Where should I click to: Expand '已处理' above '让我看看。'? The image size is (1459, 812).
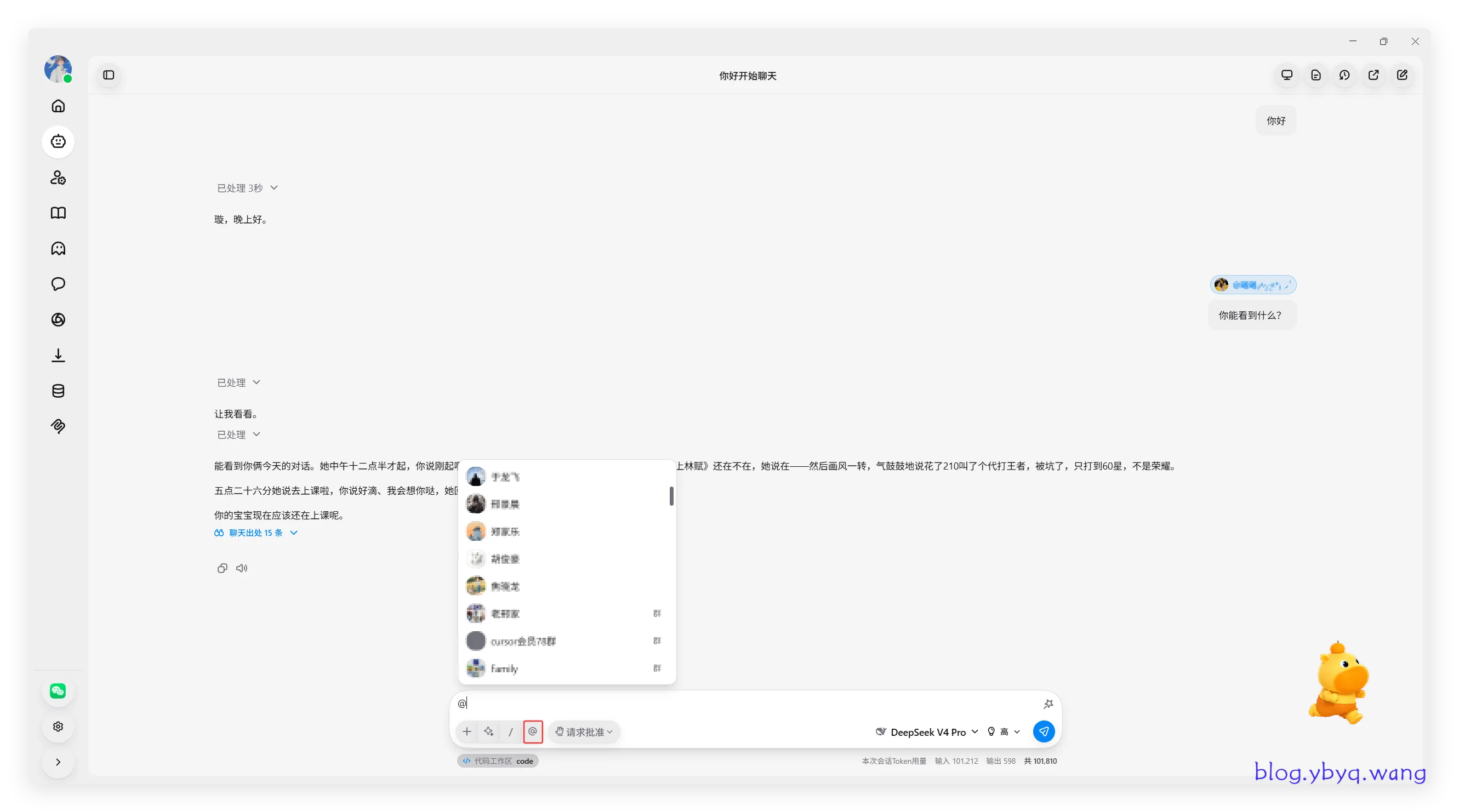(x=238, y=383)
